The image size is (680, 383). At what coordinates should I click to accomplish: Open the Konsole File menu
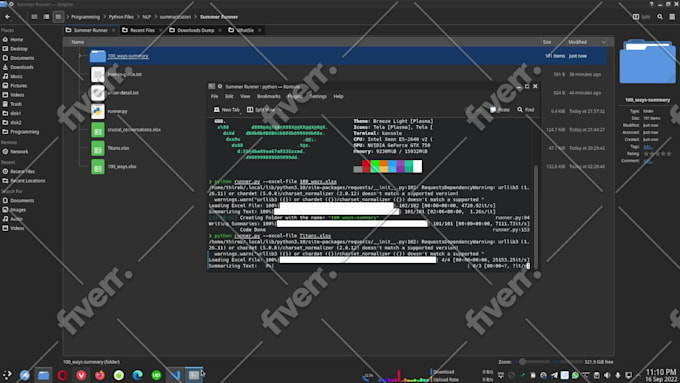pyautogui.click(x=215, y=96)
